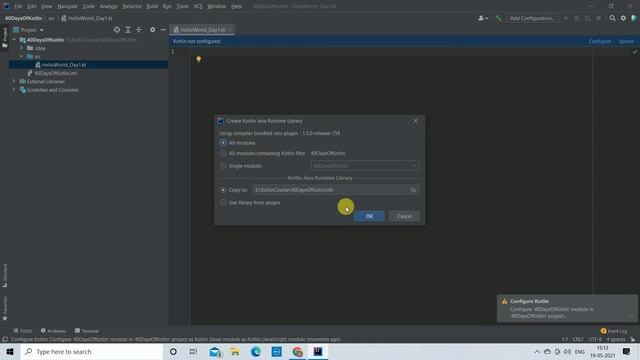Open Project panel options gear
Viewport: 640px width, 360px height.
(x=152, y=30)
